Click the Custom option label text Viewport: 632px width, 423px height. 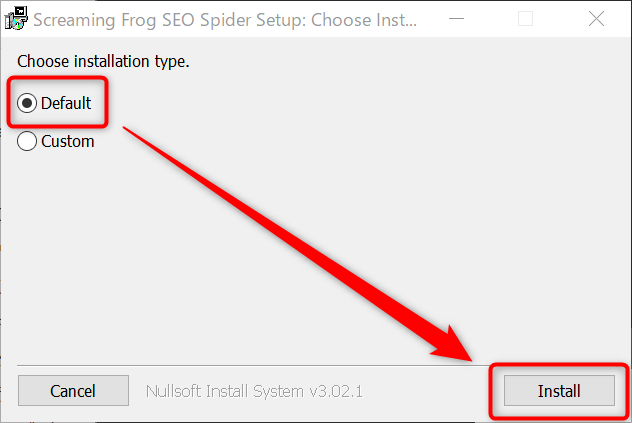pyautogui.click(x=68, y=141)
